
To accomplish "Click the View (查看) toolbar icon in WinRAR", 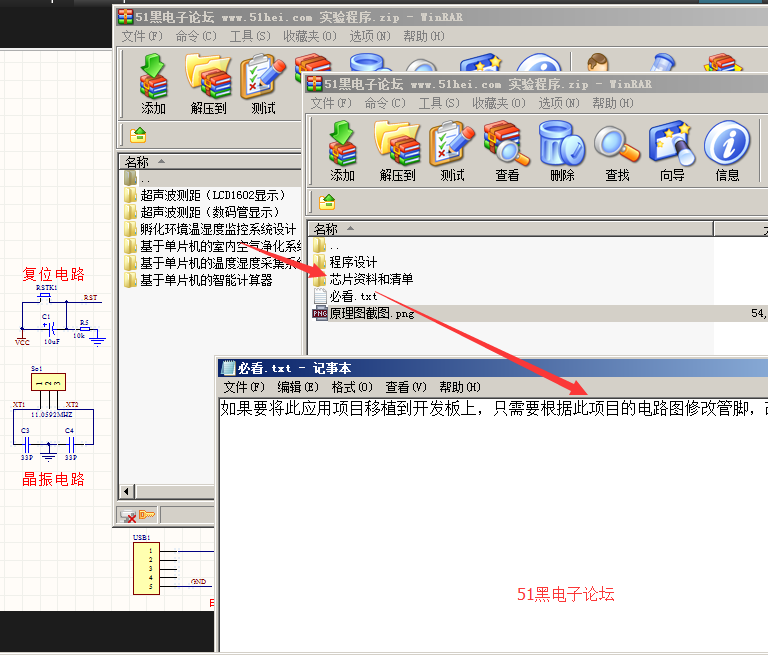I will pos(507,150).
